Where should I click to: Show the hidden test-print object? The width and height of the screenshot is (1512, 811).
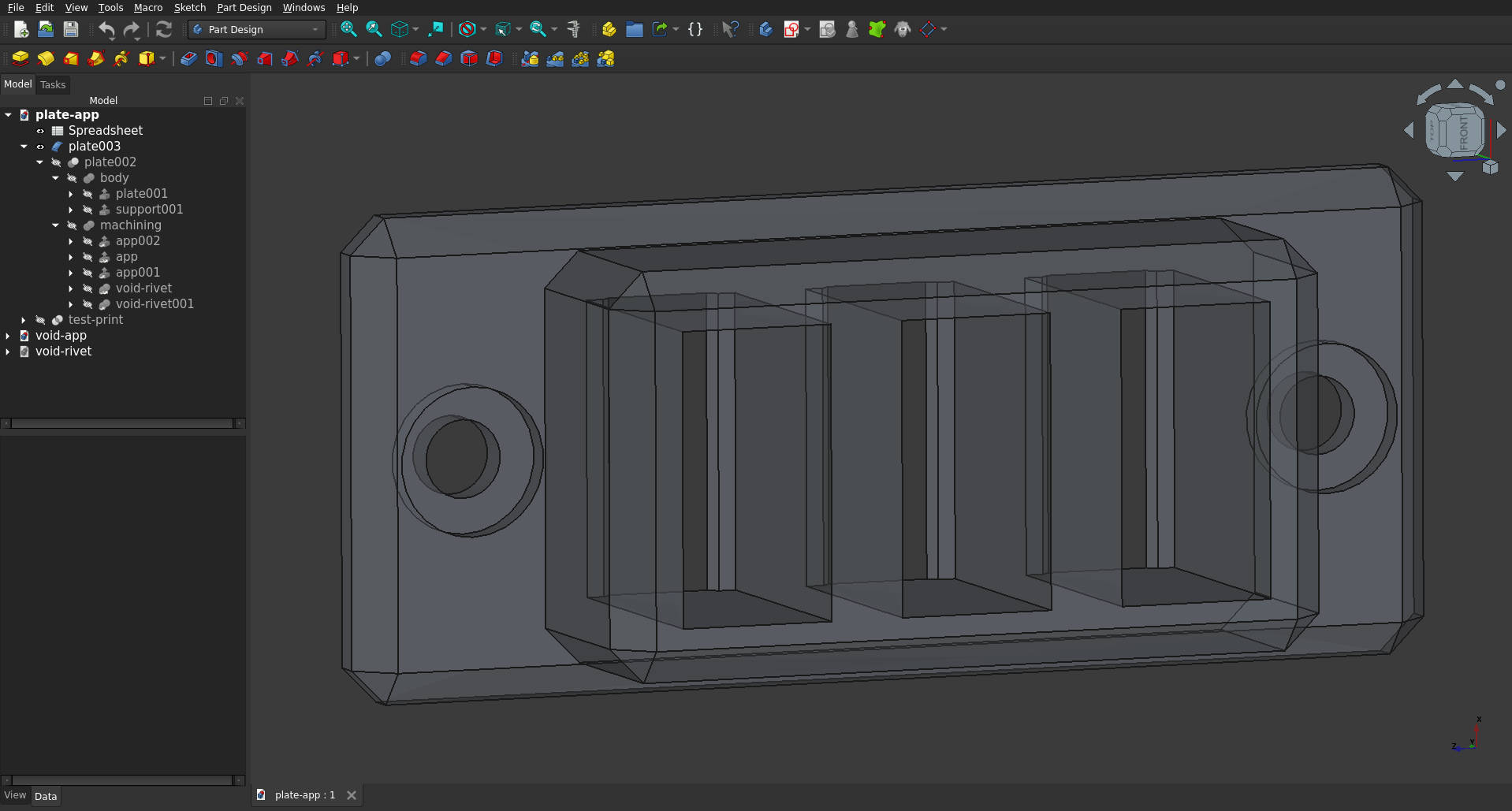[40, 320]
